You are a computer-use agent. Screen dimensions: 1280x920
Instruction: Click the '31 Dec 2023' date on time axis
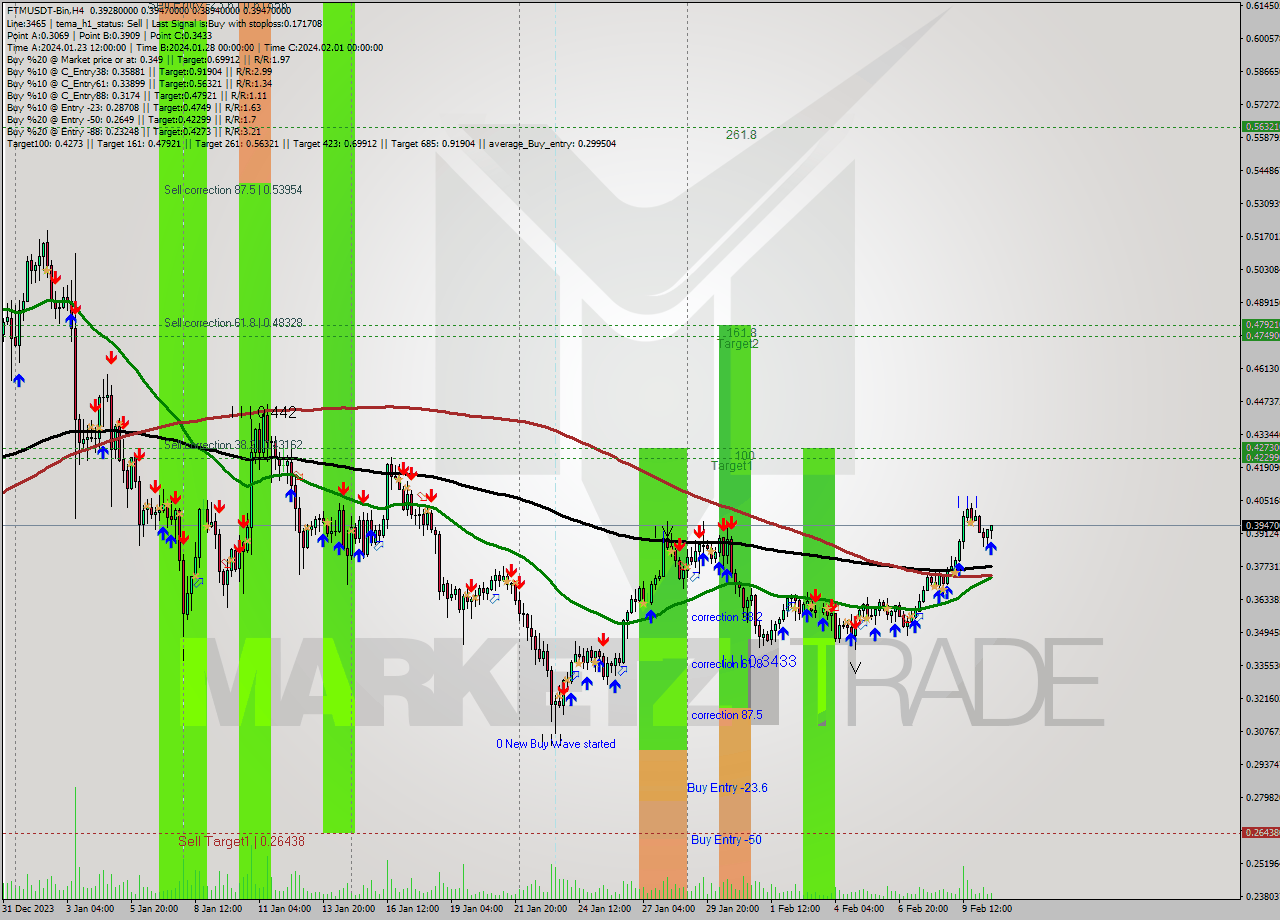(x=28, y=909)
